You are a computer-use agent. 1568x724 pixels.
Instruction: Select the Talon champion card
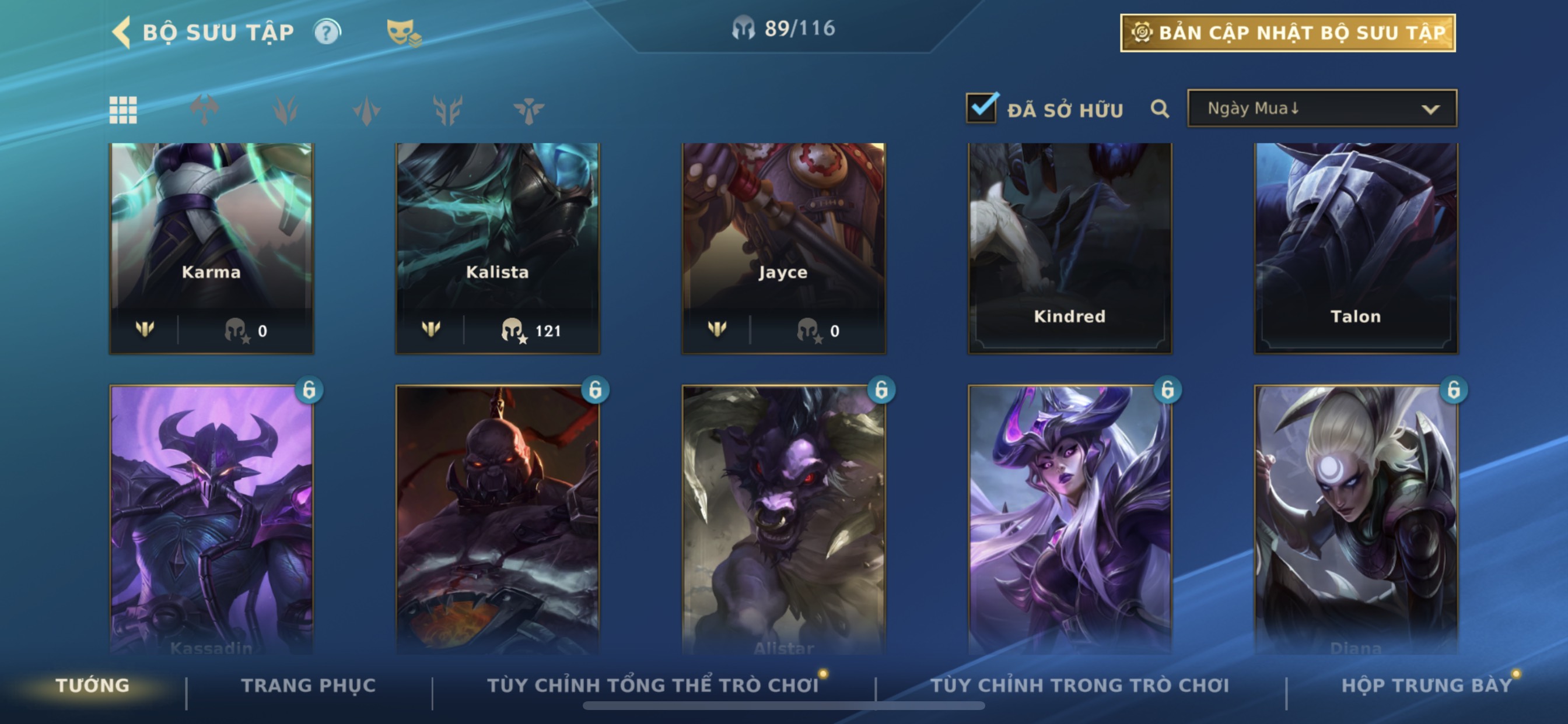tap(1356, 248)
